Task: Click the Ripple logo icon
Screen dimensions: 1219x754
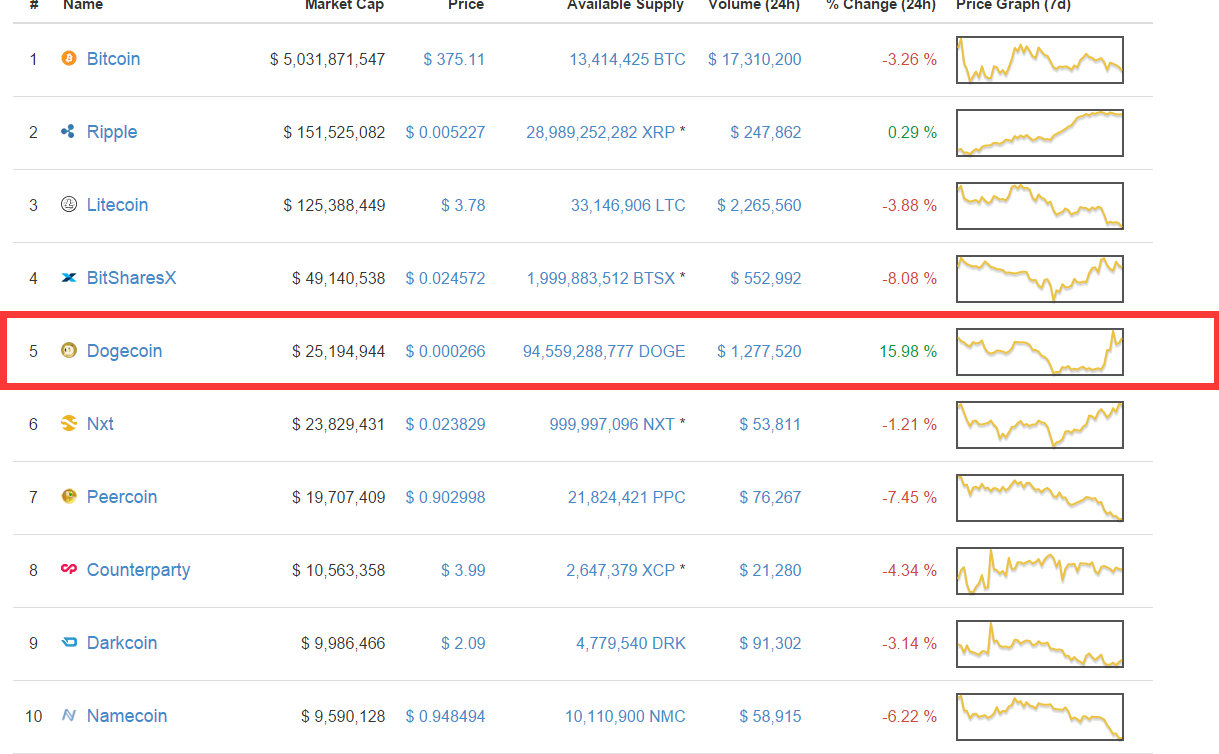Action: pyautogui.click(x=69, y=132)
